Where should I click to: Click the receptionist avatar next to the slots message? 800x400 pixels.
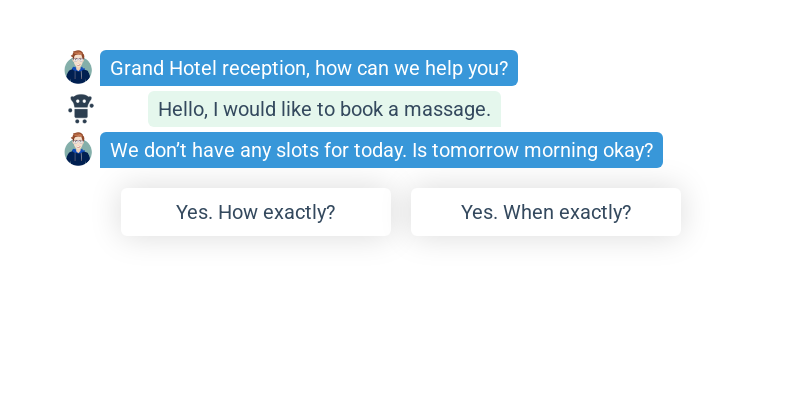pyautogui.click(x=78, y=149)
